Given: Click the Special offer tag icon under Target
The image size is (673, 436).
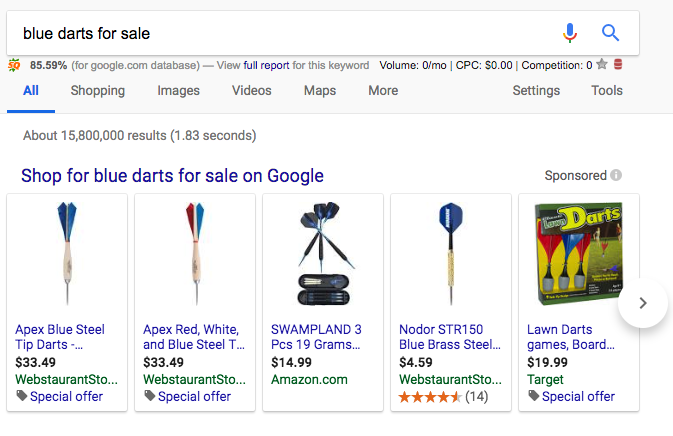Looking at the screenshot, I should pyautogui.click(x=534, y=396).
